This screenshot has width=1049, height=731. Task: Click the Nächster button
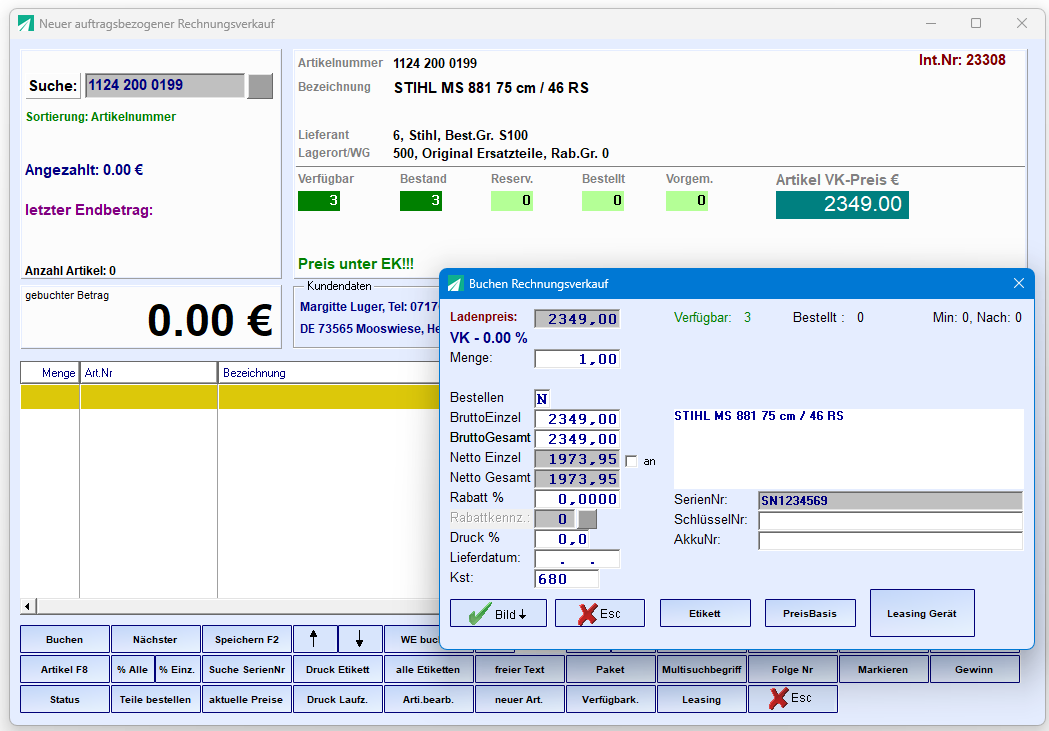click(x=155, y=639)
